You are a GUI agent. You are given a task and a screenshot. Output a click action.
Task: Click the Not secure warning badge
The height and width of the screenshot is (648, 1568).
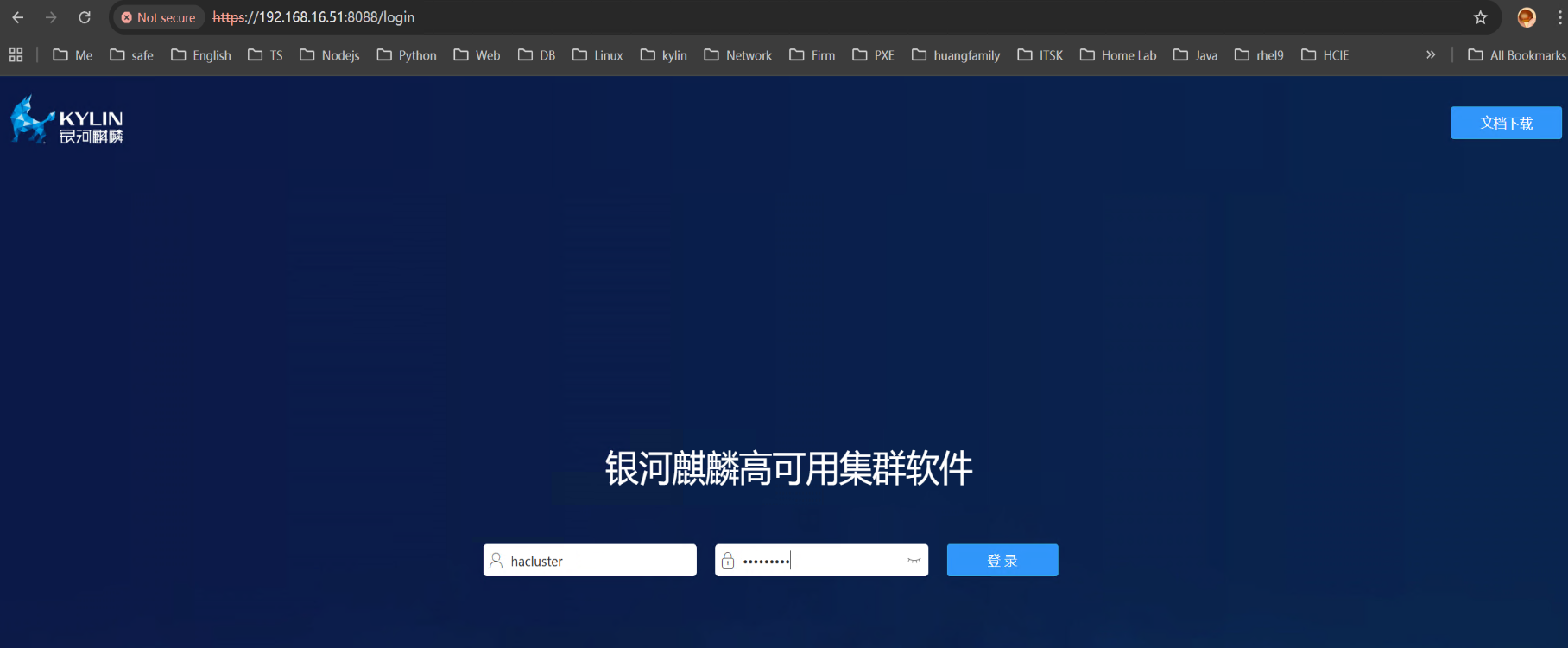point(159,17)
